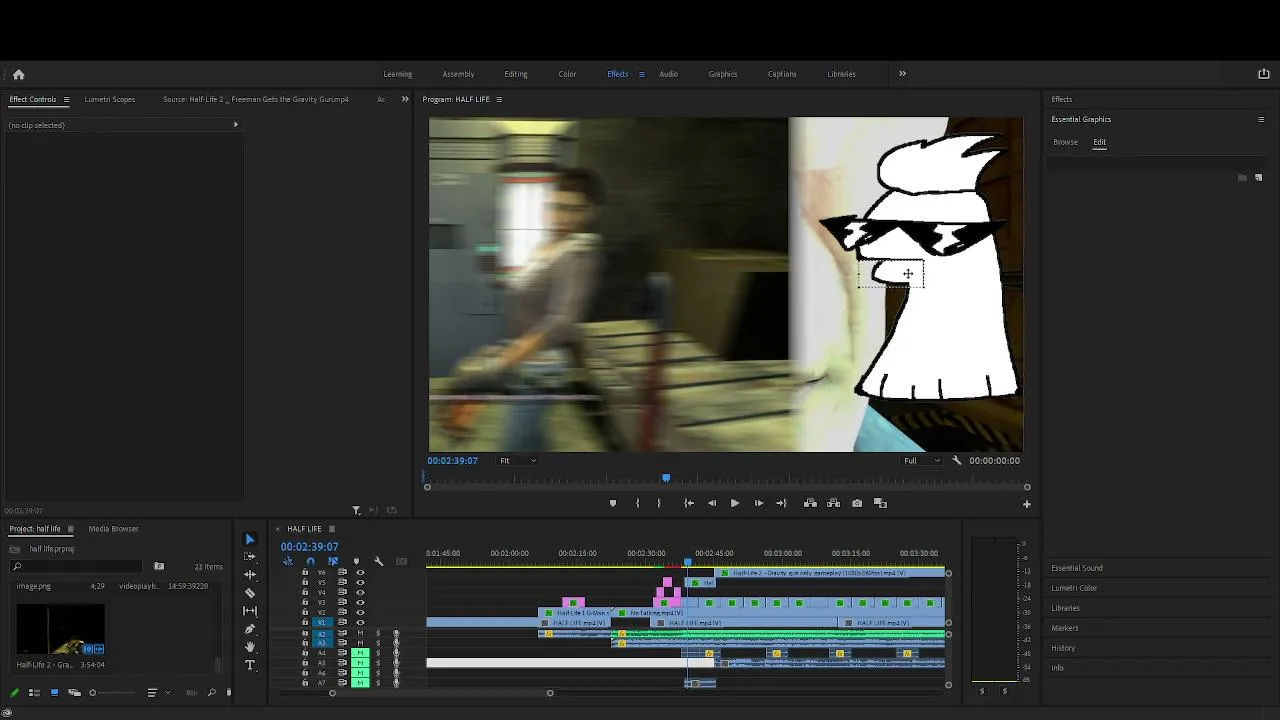The width and height of the screenshot is (1280, 720).
Task: Open the Effect Controls panel menu
Action: [x=66, y=99]
